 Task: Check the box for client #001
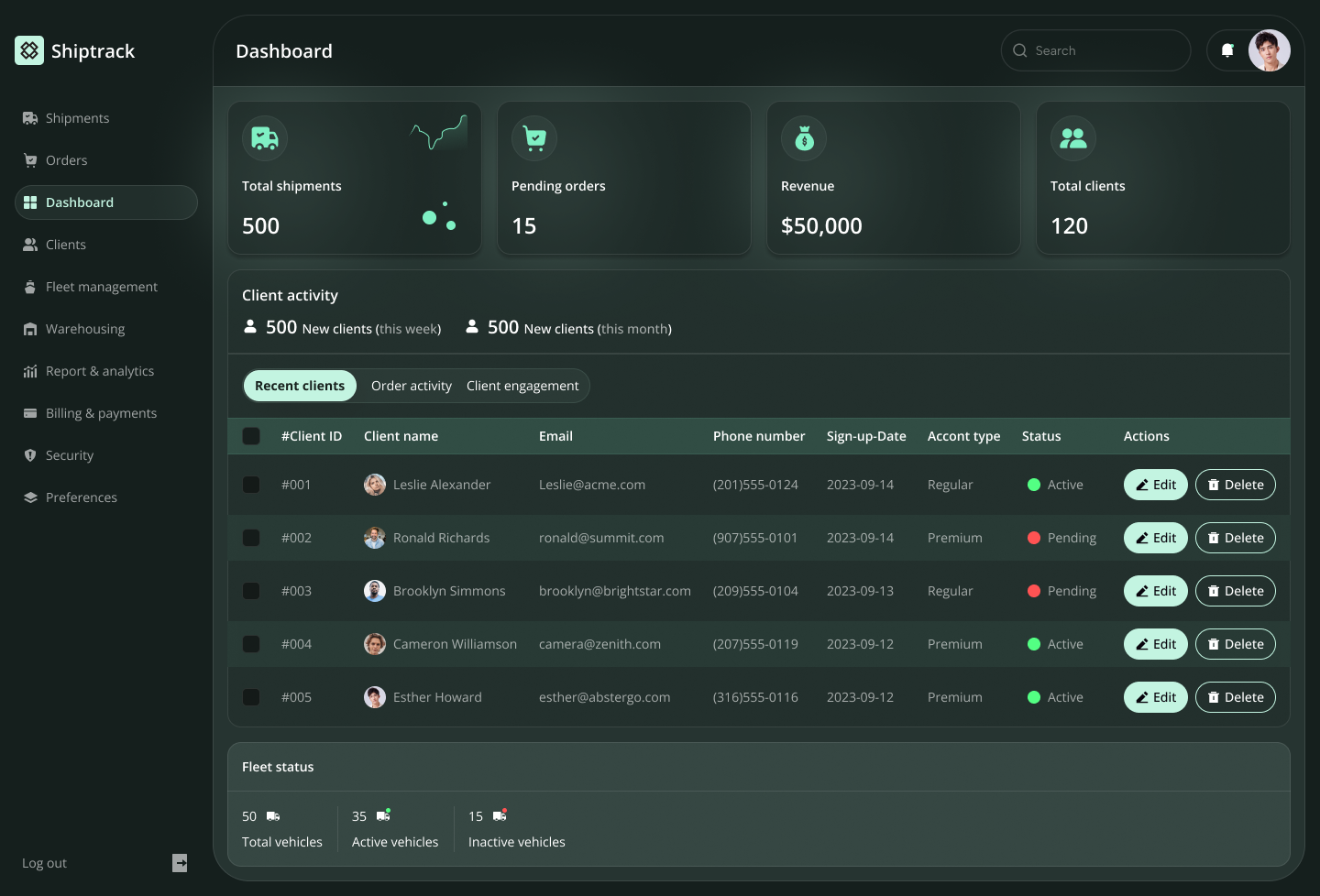point(251,485)
